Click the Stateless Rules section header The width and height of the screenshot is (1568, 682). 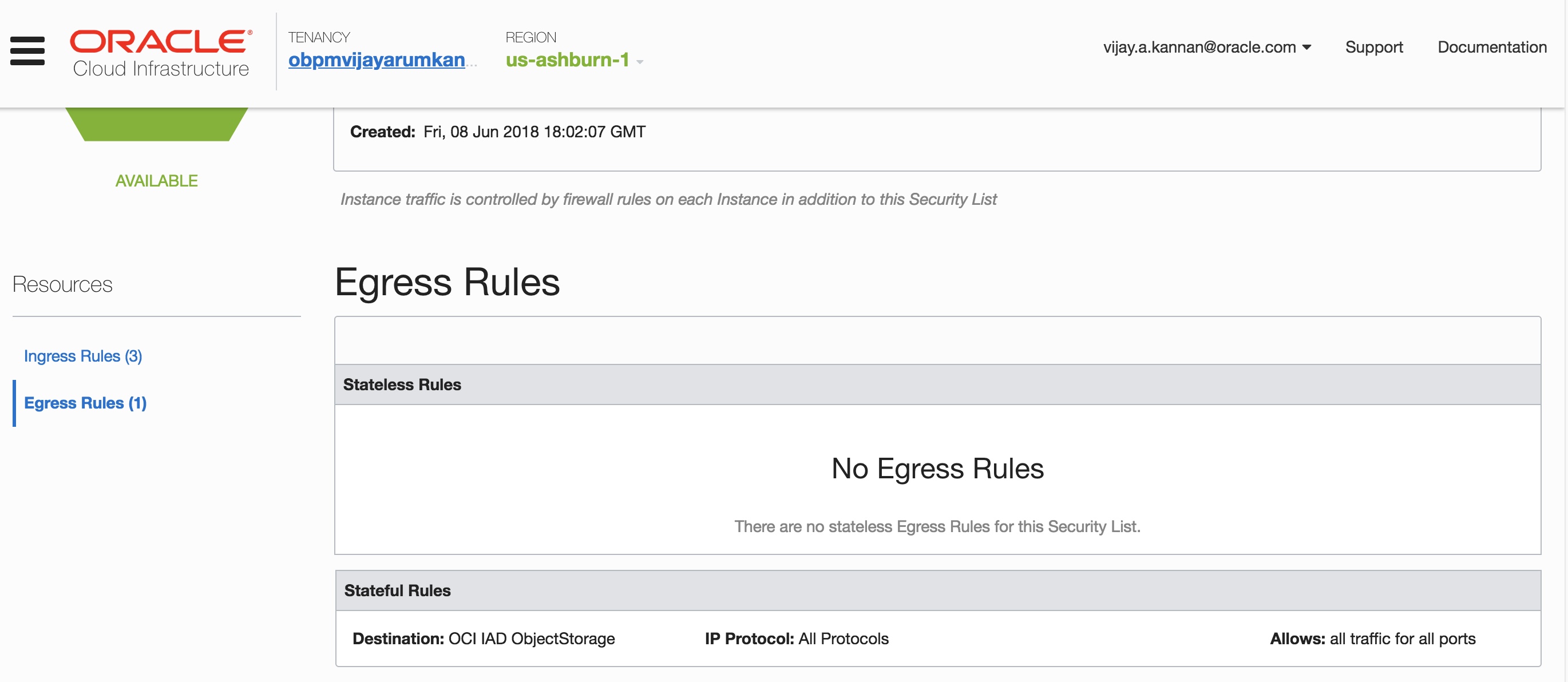click(402, 384)
